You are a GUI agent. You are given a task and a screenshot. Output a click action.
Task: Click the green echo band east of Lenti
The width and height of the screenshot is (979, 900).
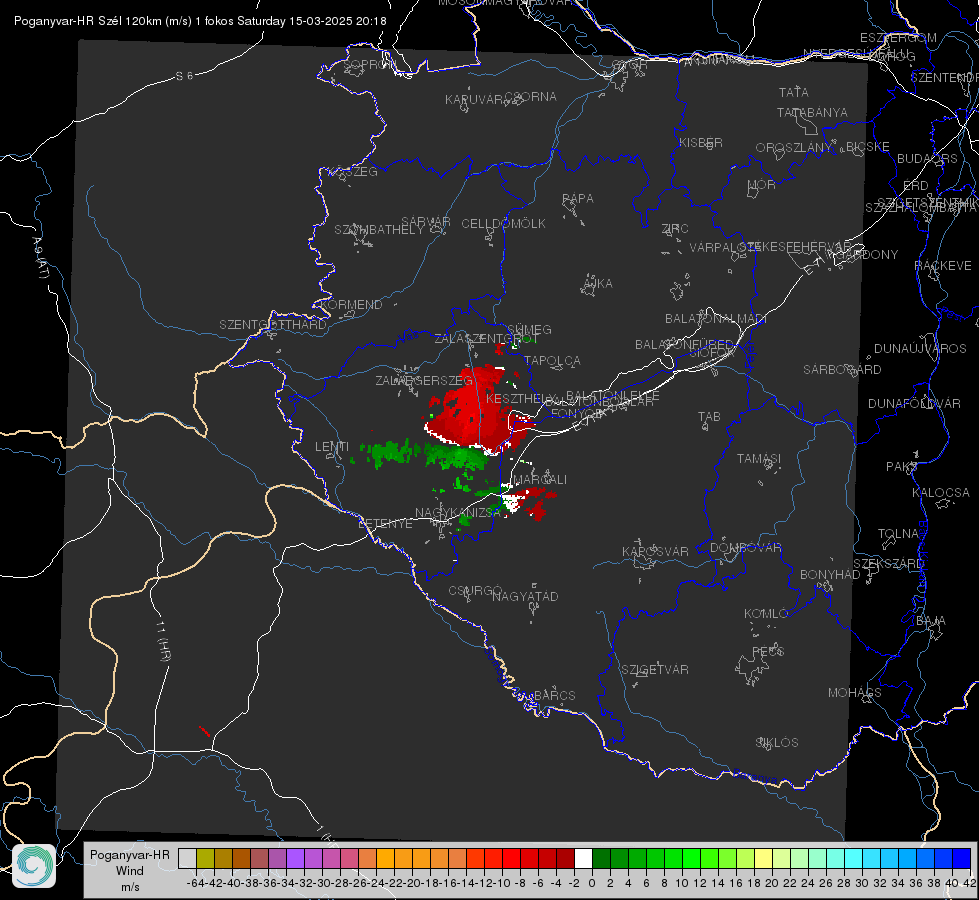pos(418,454)
